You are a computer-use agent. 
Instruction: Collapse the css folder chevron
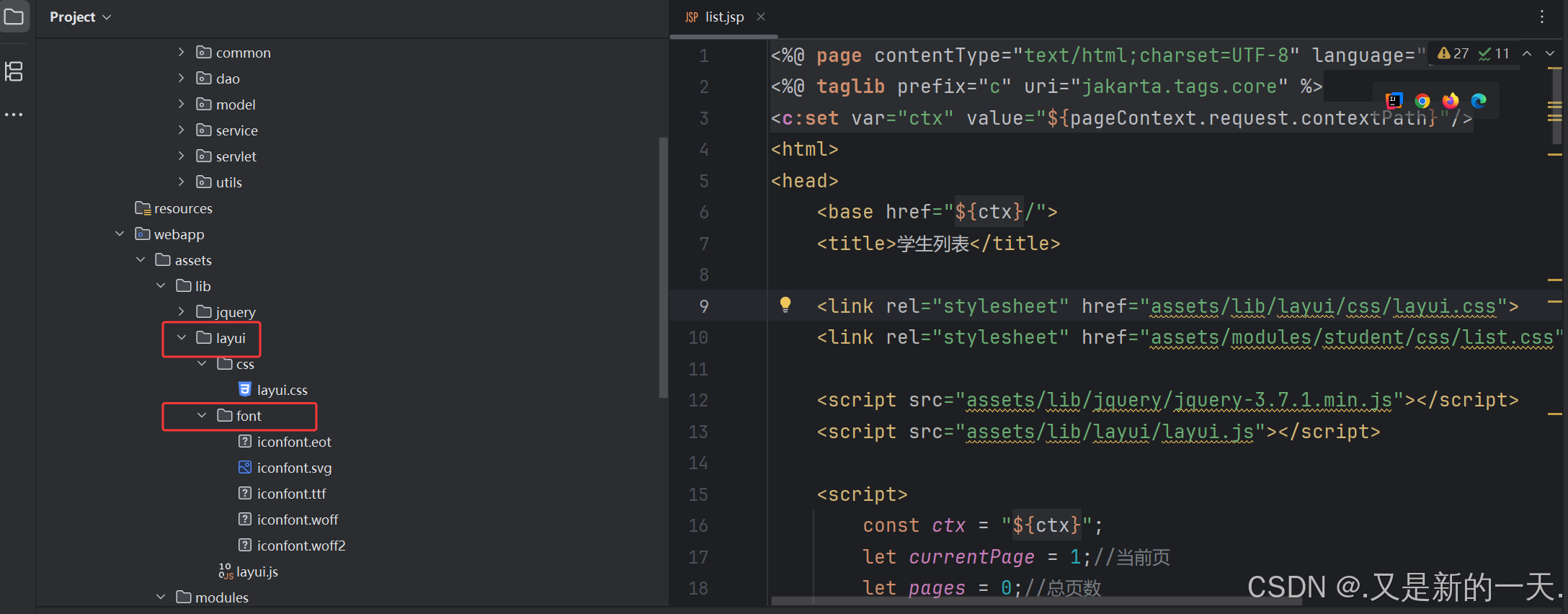(x=202, y=363)
